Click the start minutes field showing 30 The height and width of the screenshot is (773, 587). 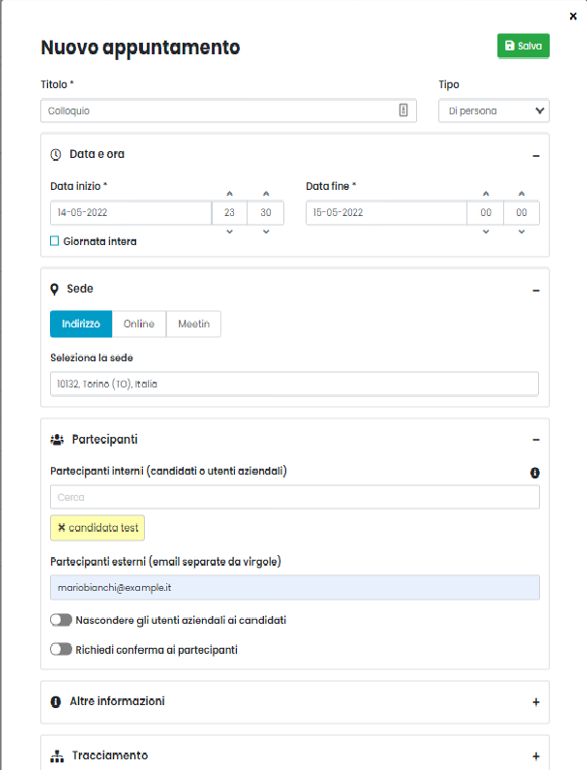coord(266,212)
